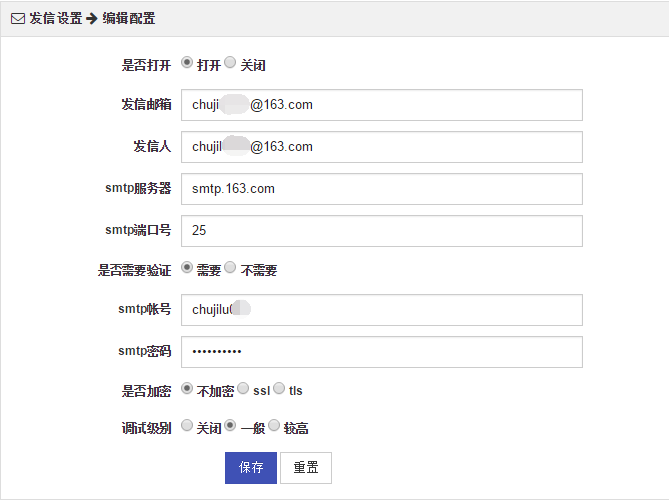
Task: Choose 不需要 verification radio button
Action: coord(230,267)
